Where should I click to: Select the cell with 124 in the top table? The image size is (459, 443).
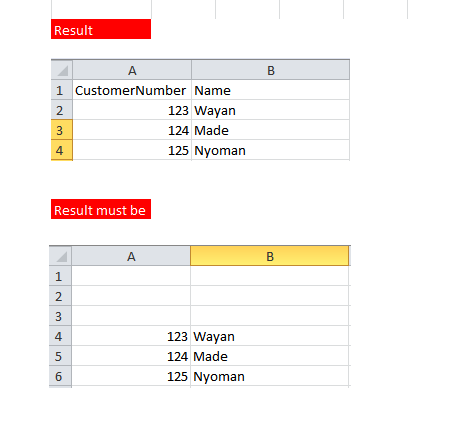132,130
